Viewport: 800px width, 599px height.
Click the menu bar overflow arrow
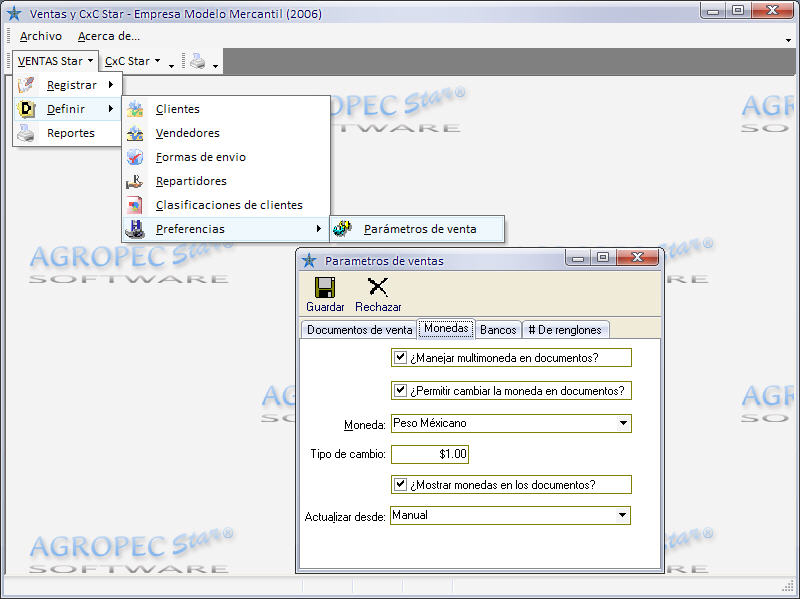coord(788,40)
